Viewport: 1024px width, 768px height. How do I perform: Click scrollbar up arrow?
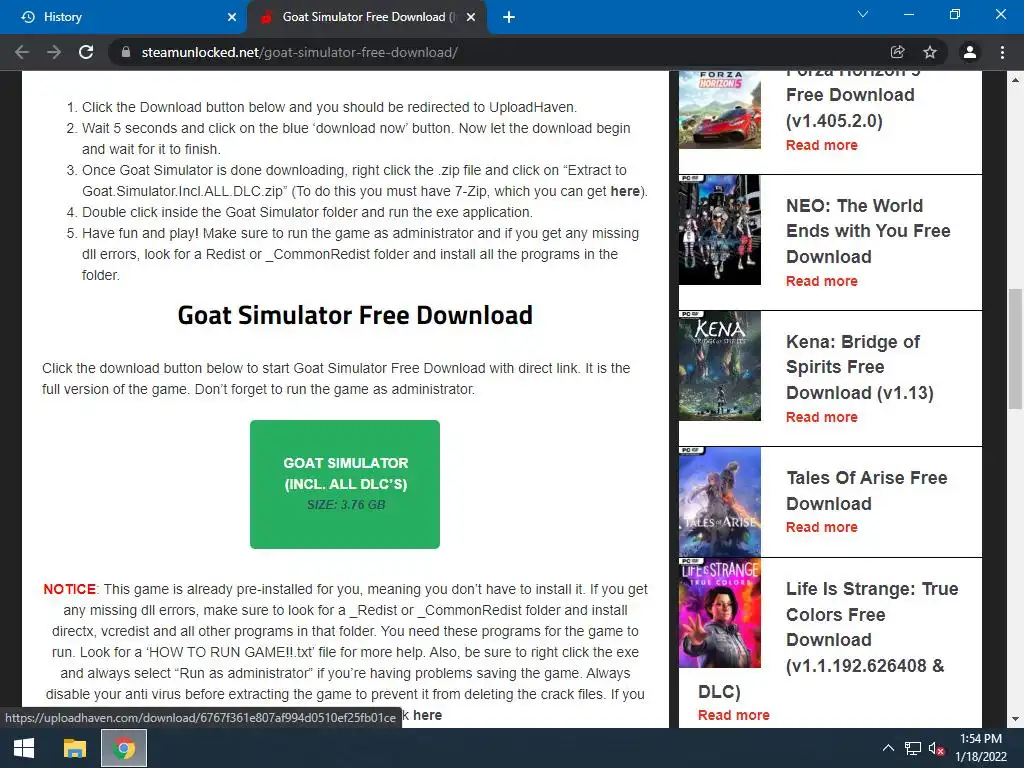tap(1015, 80)
